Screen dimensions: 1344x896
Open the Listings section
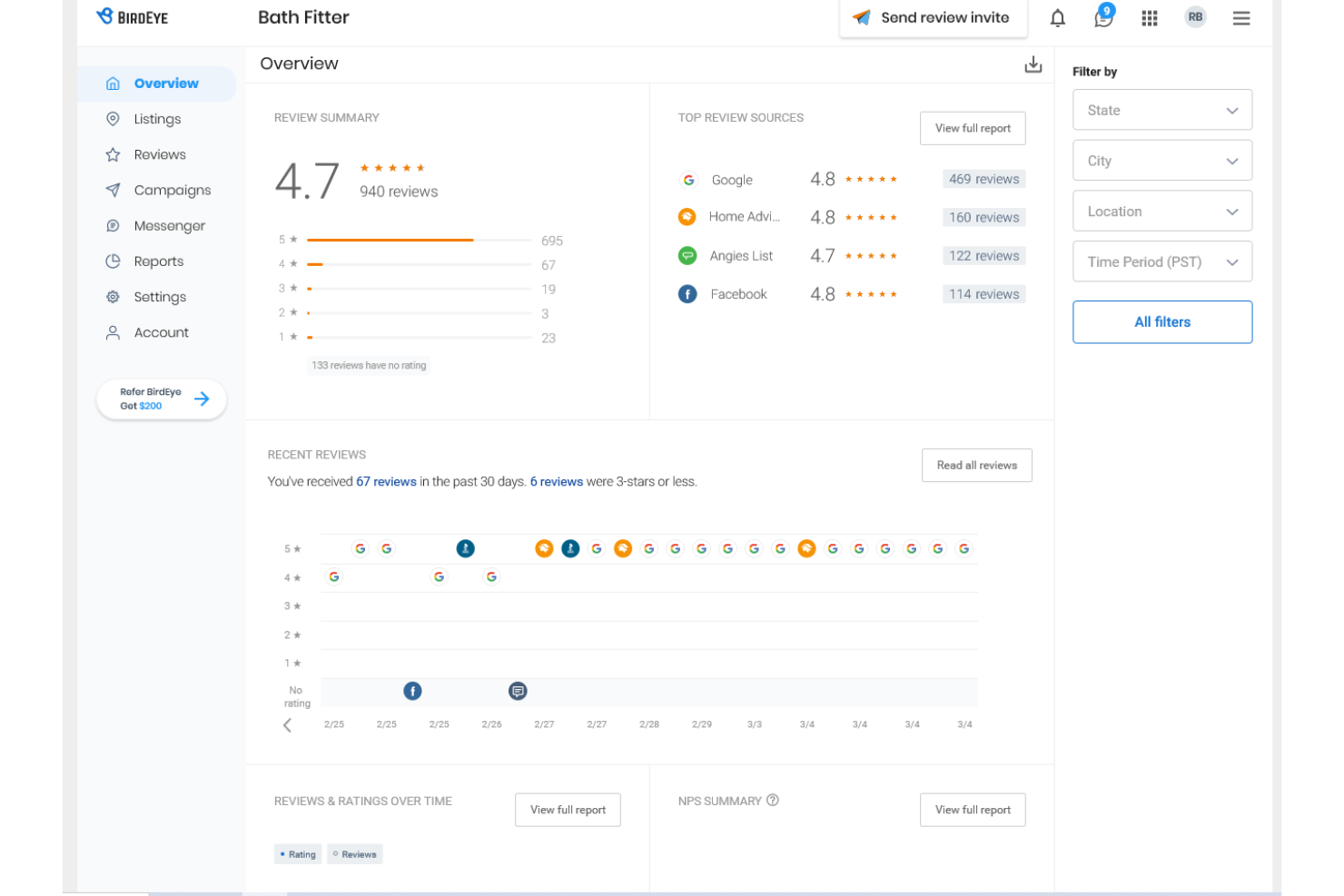157,119
